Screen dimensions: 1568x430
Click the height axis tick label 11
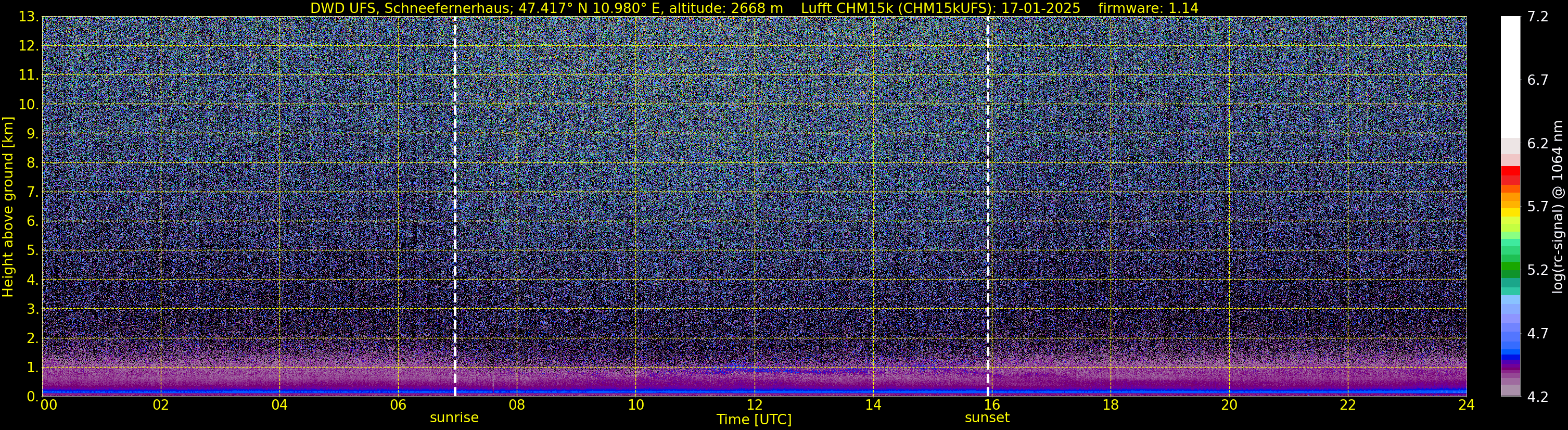[x=29, y=75]
